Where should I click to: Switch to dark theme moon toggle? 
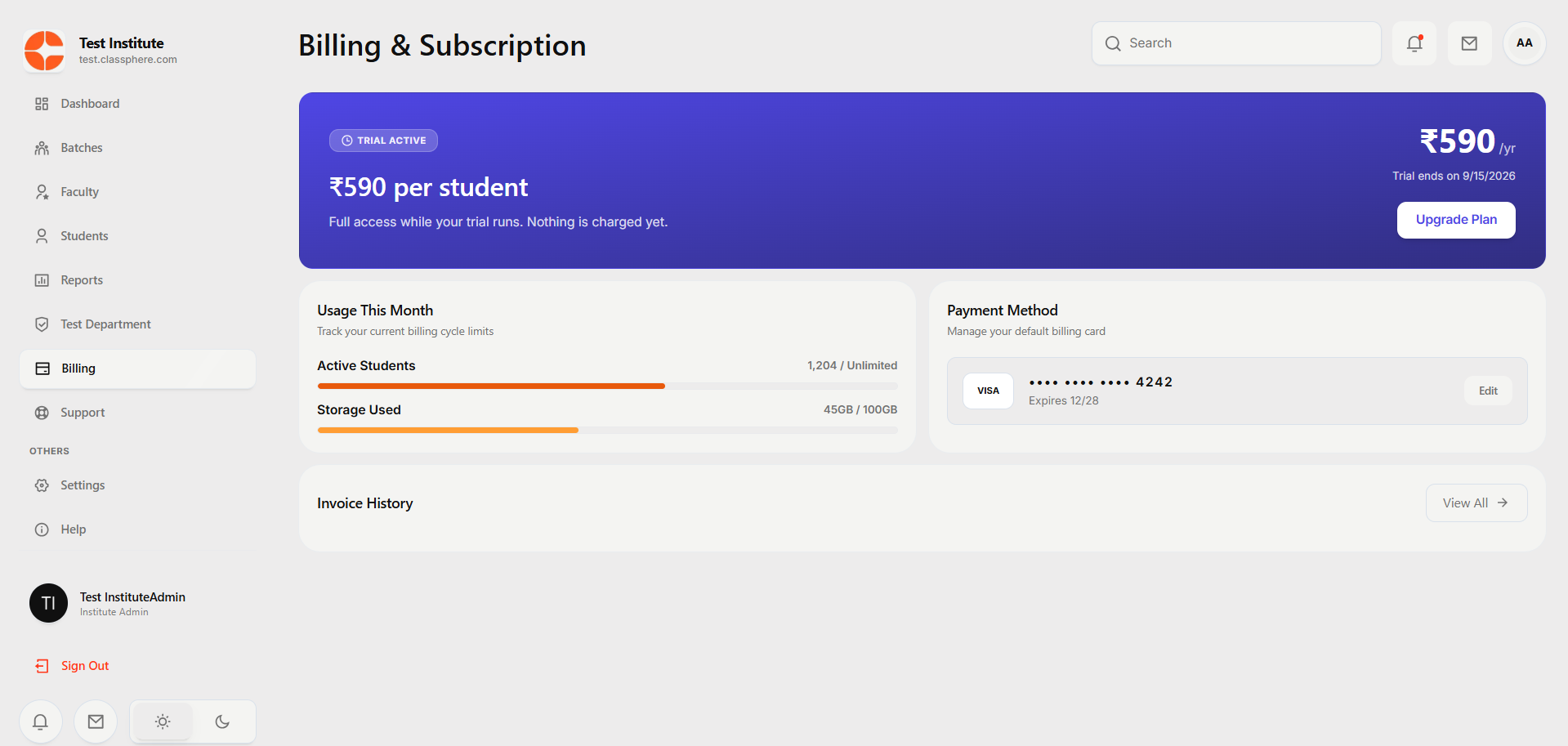click(222, 721)
